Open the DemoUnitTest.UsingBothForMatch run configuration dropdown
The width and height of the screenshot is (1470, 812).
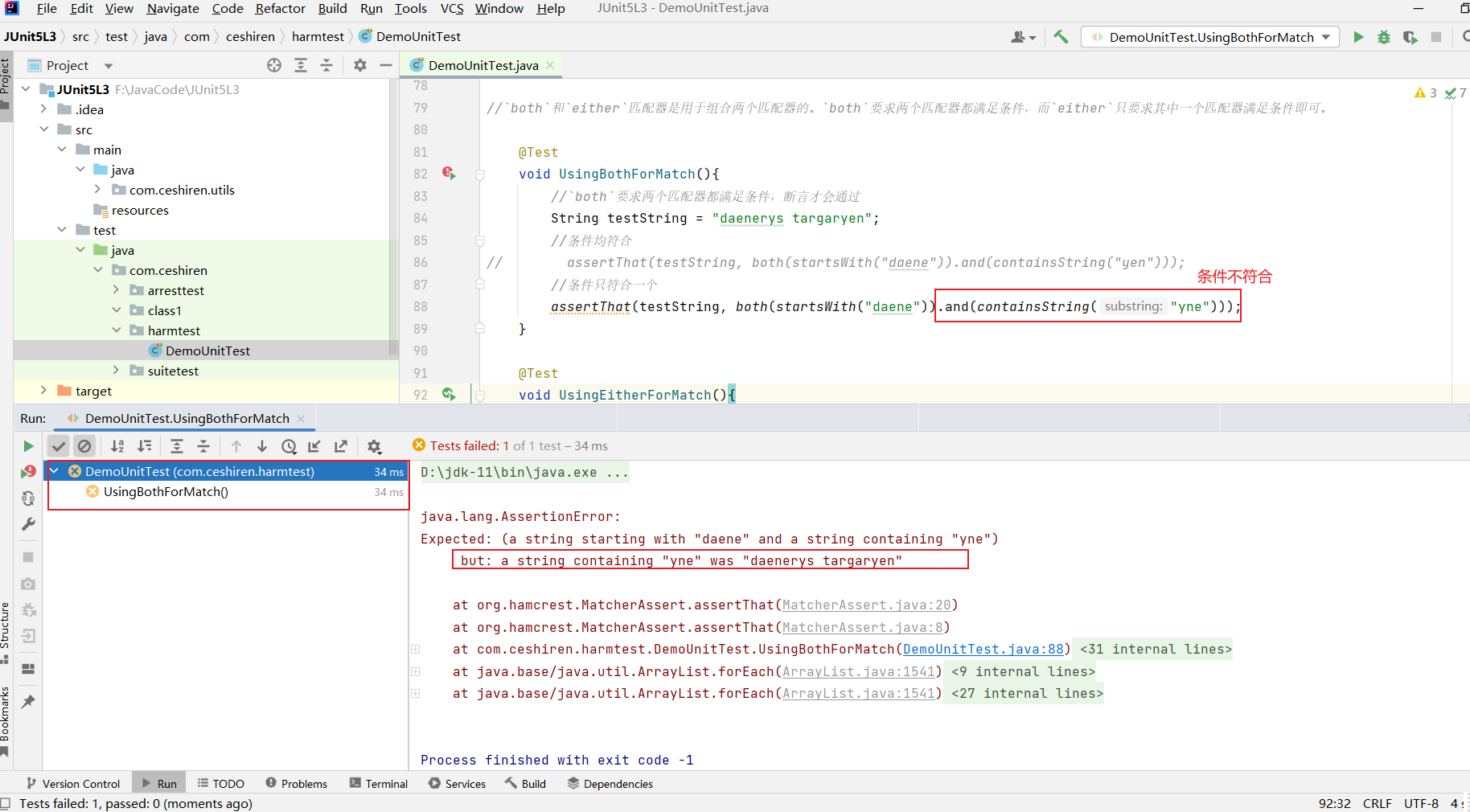[x=1210, y=37]
